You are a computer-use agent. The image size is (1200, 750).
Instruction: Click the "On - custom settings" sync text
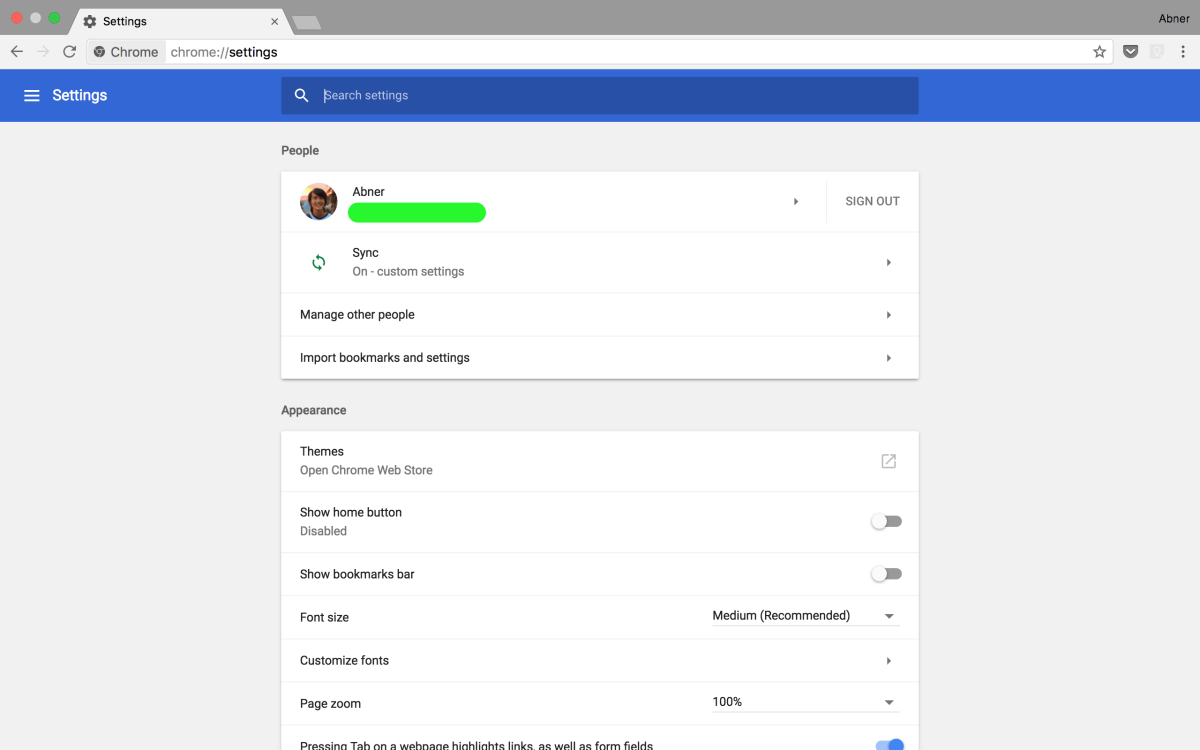[x=408, y=272]
